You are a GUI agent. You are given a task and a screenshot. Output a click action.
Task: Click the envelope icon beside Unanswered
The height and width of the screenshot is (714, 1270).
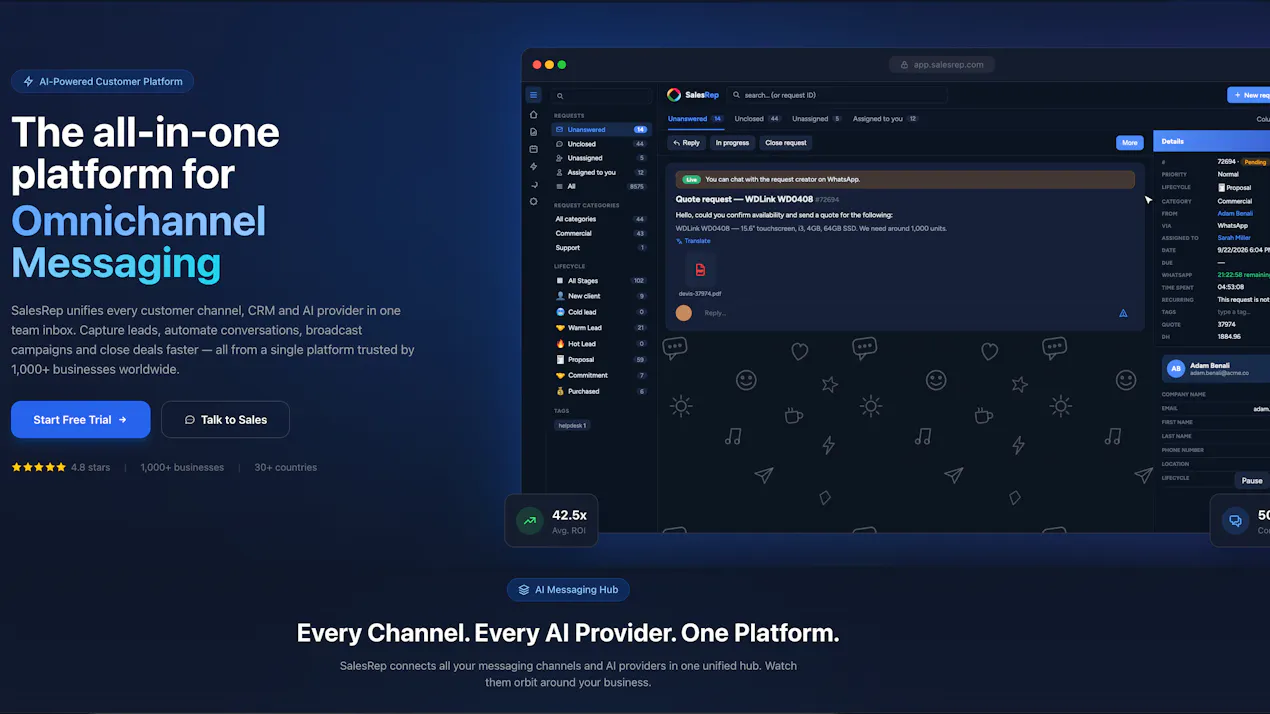point(560,130)
